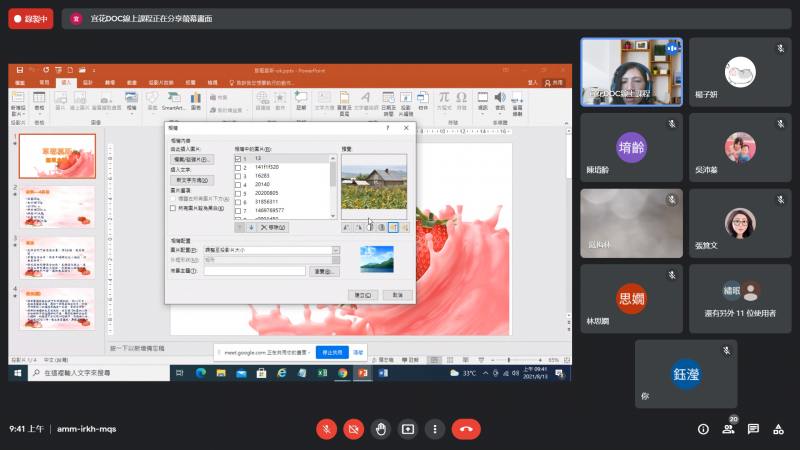Click the theme input field
The height and width of the screenshot is (450, 800).
[255, 271]
